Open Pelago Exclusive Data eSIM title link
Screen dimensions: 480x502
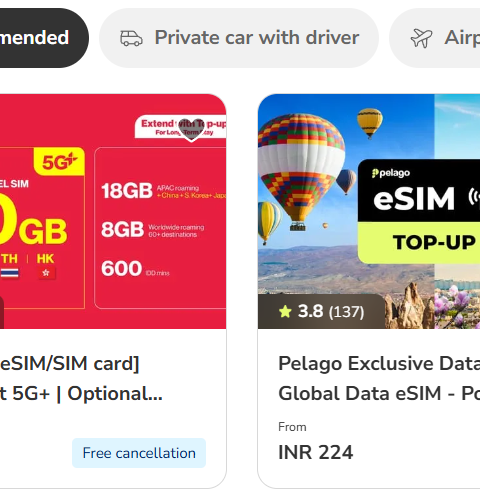click(379, 378)
